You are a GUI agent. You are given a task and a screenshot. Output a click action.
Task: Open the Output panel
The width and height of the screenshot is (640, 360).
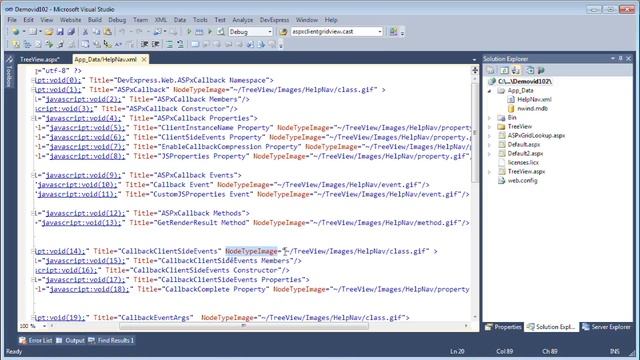(70, 340)
